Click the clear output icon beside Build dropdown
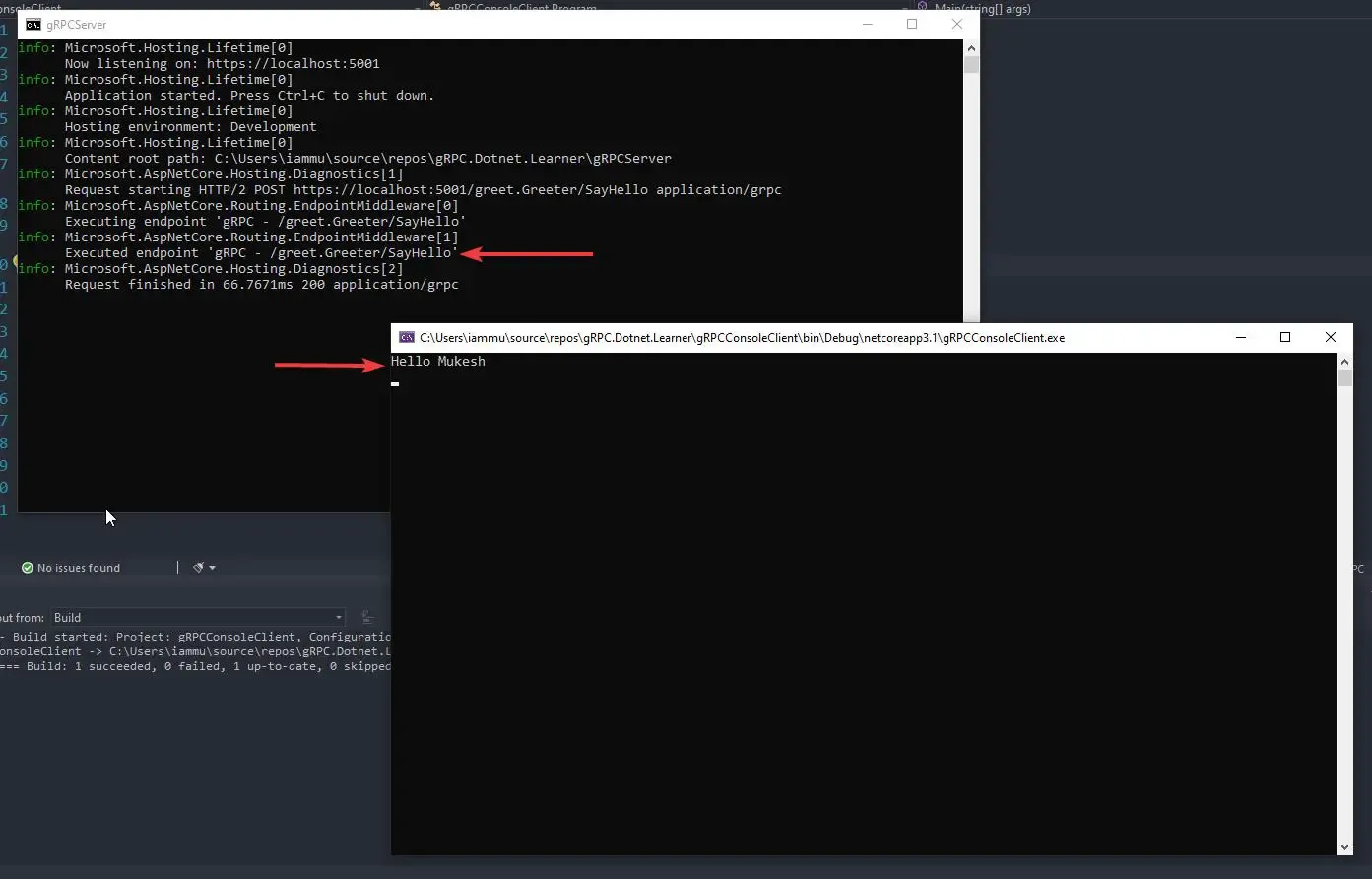This screenshot has width=1372, height=879. [367, 617]
